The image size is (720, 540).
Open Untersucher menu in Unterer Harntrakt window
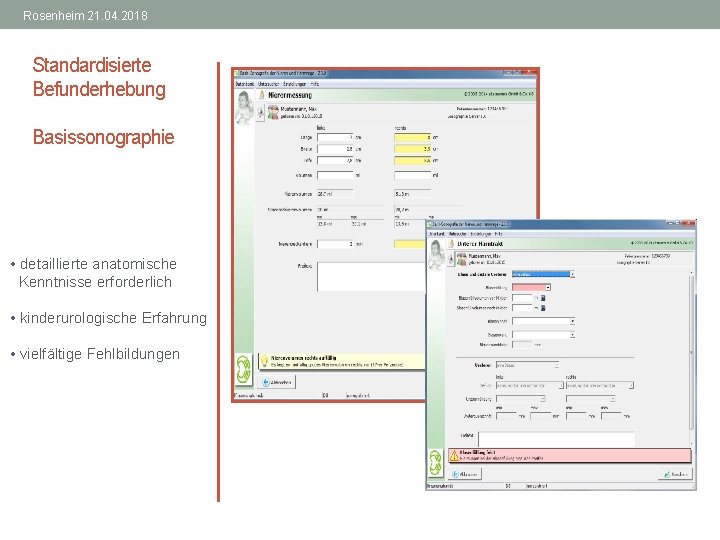tap(458, 234)
